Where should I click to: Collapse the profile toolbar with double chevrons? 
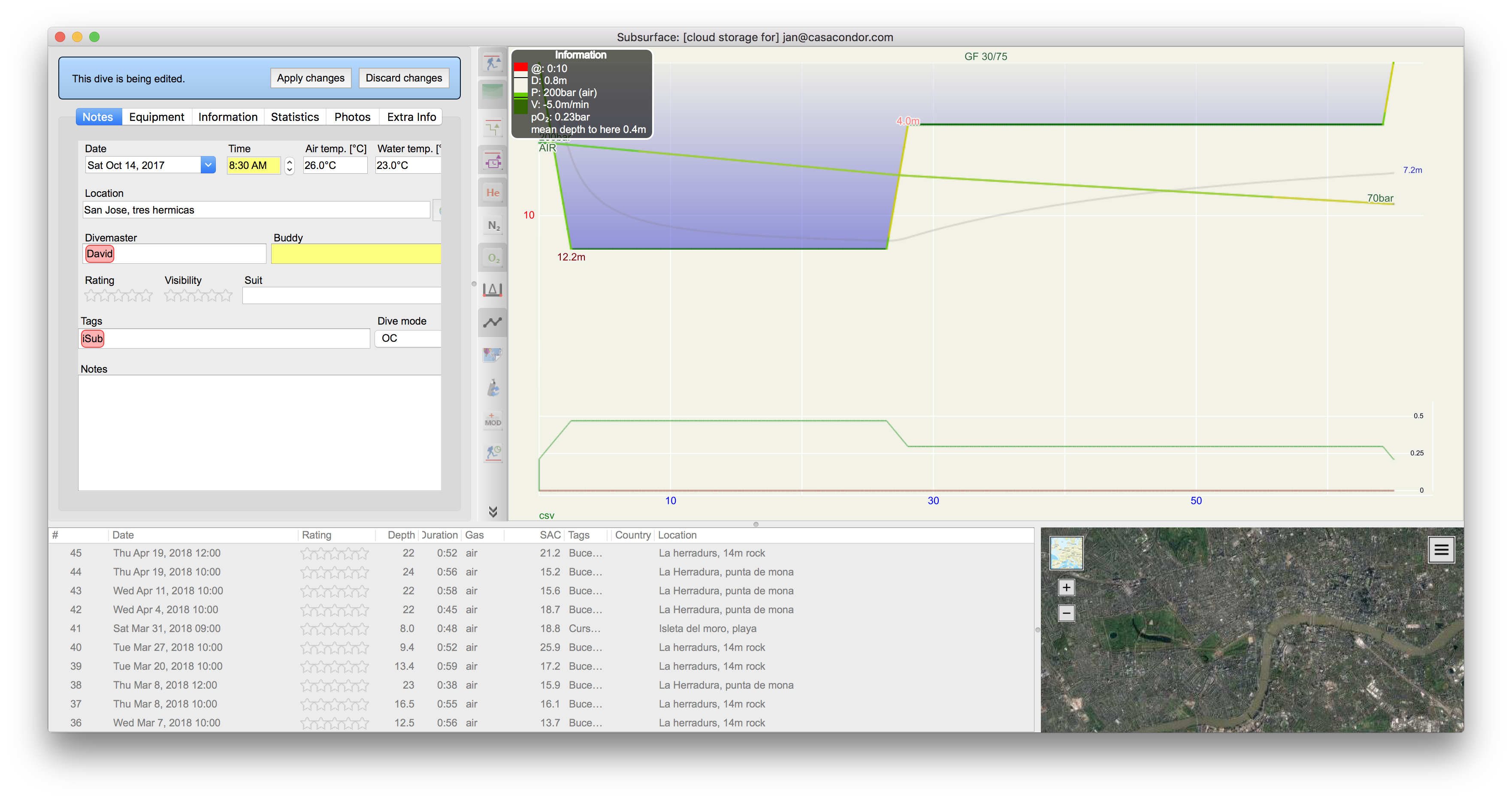coord(493,512)
